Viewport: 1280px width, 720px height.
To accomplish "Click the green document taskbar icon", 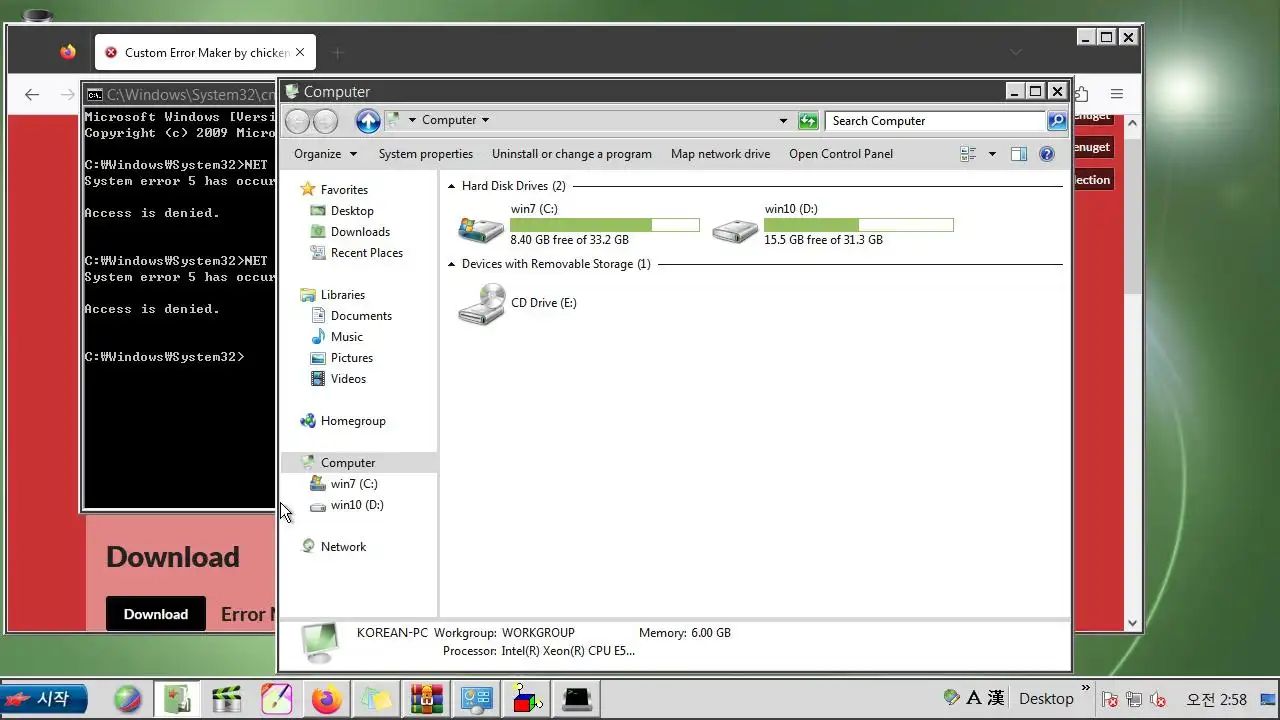I will tap(177, 699).
